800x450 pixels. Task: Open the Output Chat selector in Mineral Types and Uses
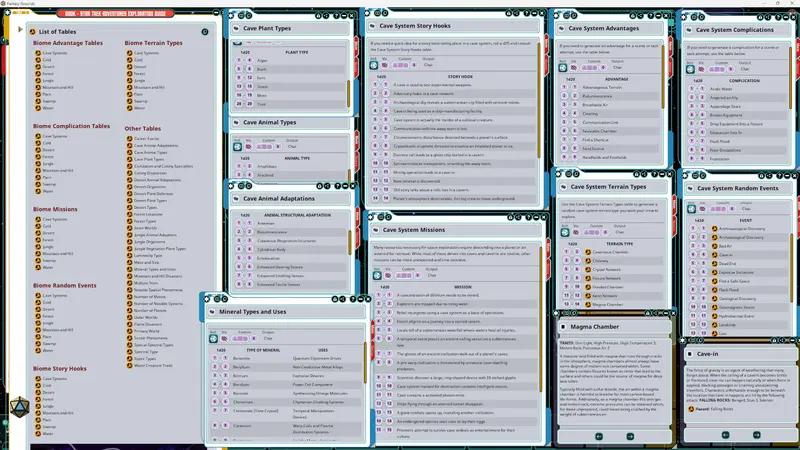pyautogui.click(x=268, y=338)
